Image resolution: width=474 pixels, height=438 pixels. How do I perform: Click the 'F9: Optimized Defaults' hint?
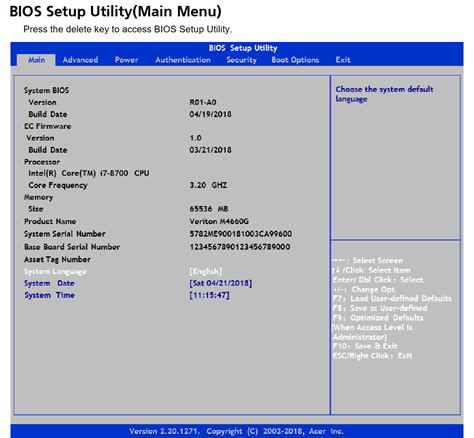pyautogui.click(x=378, y=318)
